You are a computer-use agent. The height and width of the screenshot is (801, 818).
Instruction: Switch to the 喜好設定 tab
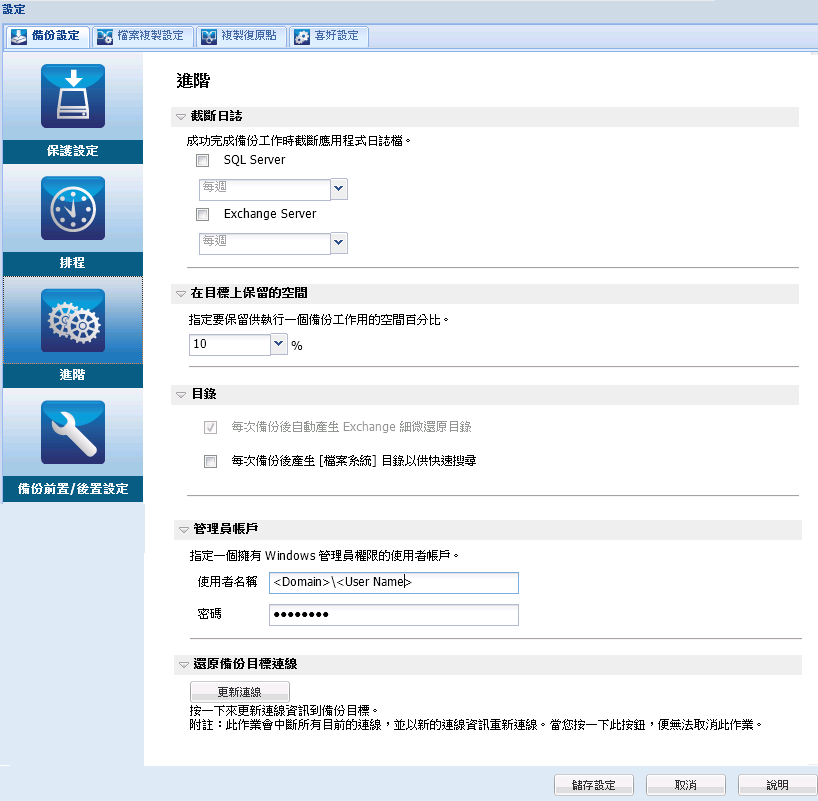[329, 37]
